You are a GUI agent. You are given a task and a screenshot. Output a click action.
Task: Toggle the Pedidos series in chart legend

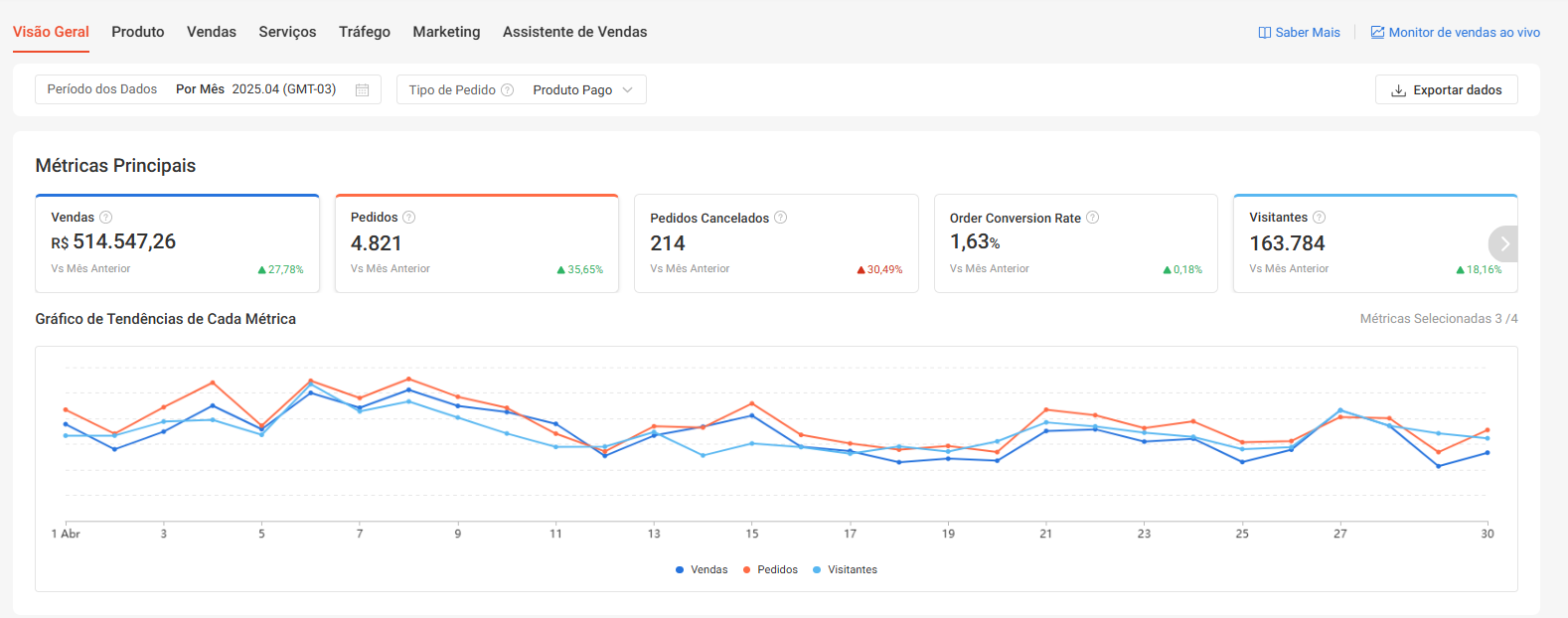pyautogui.click(x=770, y=570)
